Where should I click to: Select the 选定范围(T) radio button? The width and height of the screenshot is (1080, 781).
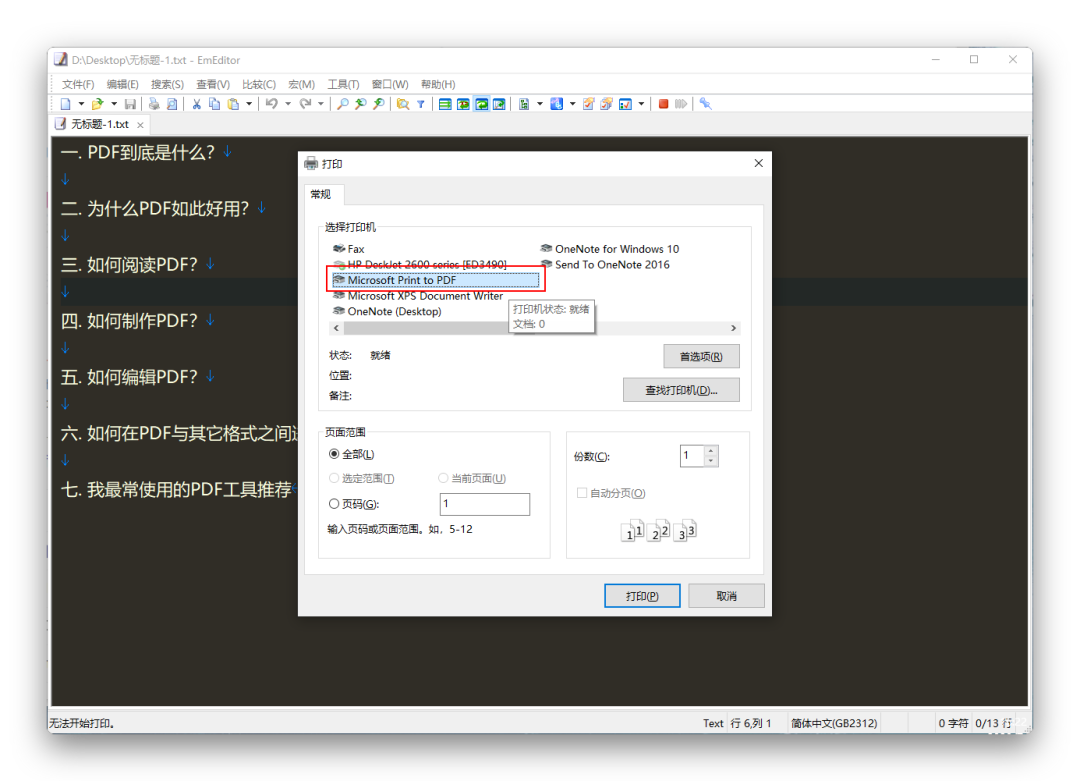[334, 478]
